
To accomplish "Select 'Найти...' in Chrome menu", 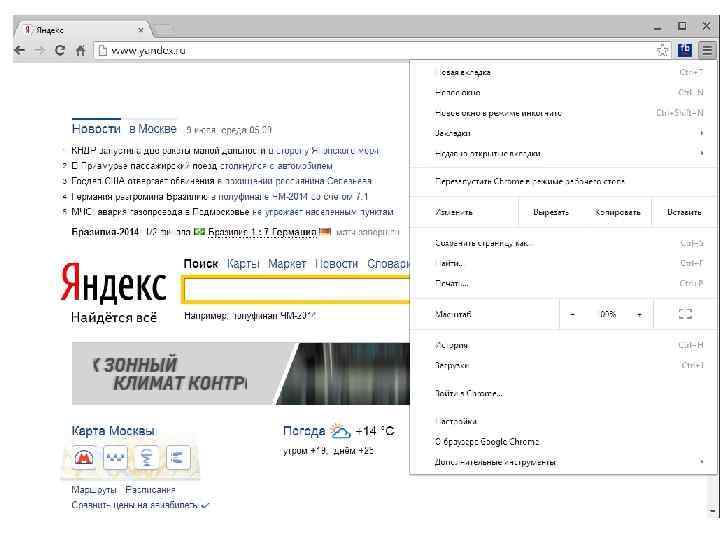I will coord(564,263).
